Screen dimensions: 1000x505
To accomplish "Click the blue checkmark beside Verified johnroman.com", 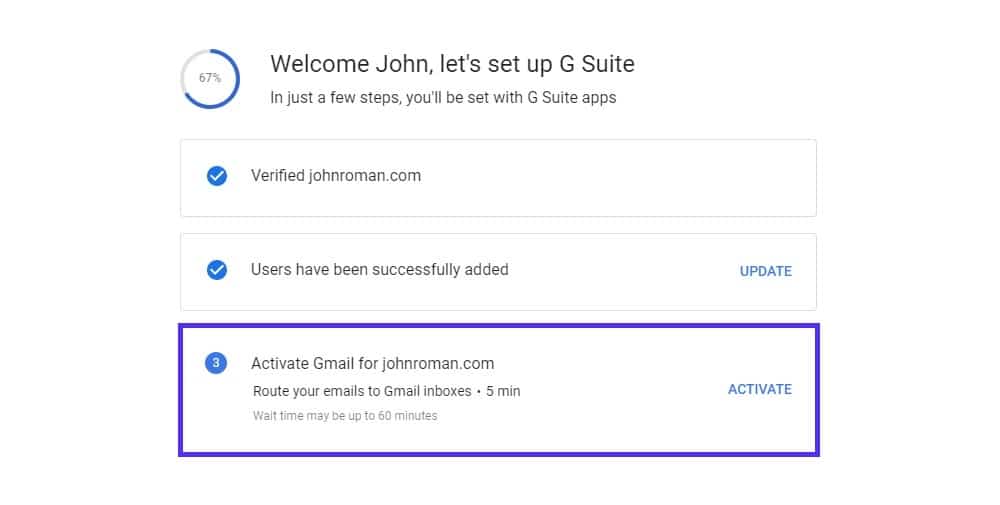I will coord(216,176).
